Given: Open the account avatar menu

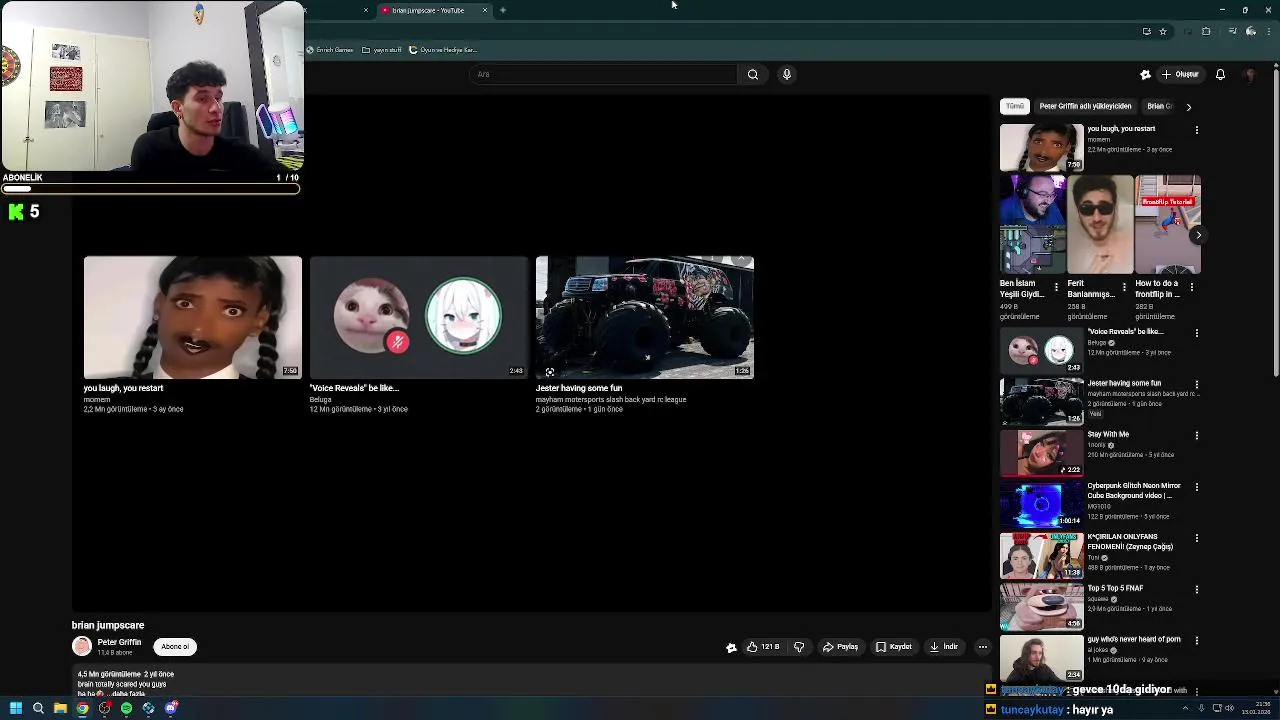Looking at the screenshot, I should tap(1250, 74).
